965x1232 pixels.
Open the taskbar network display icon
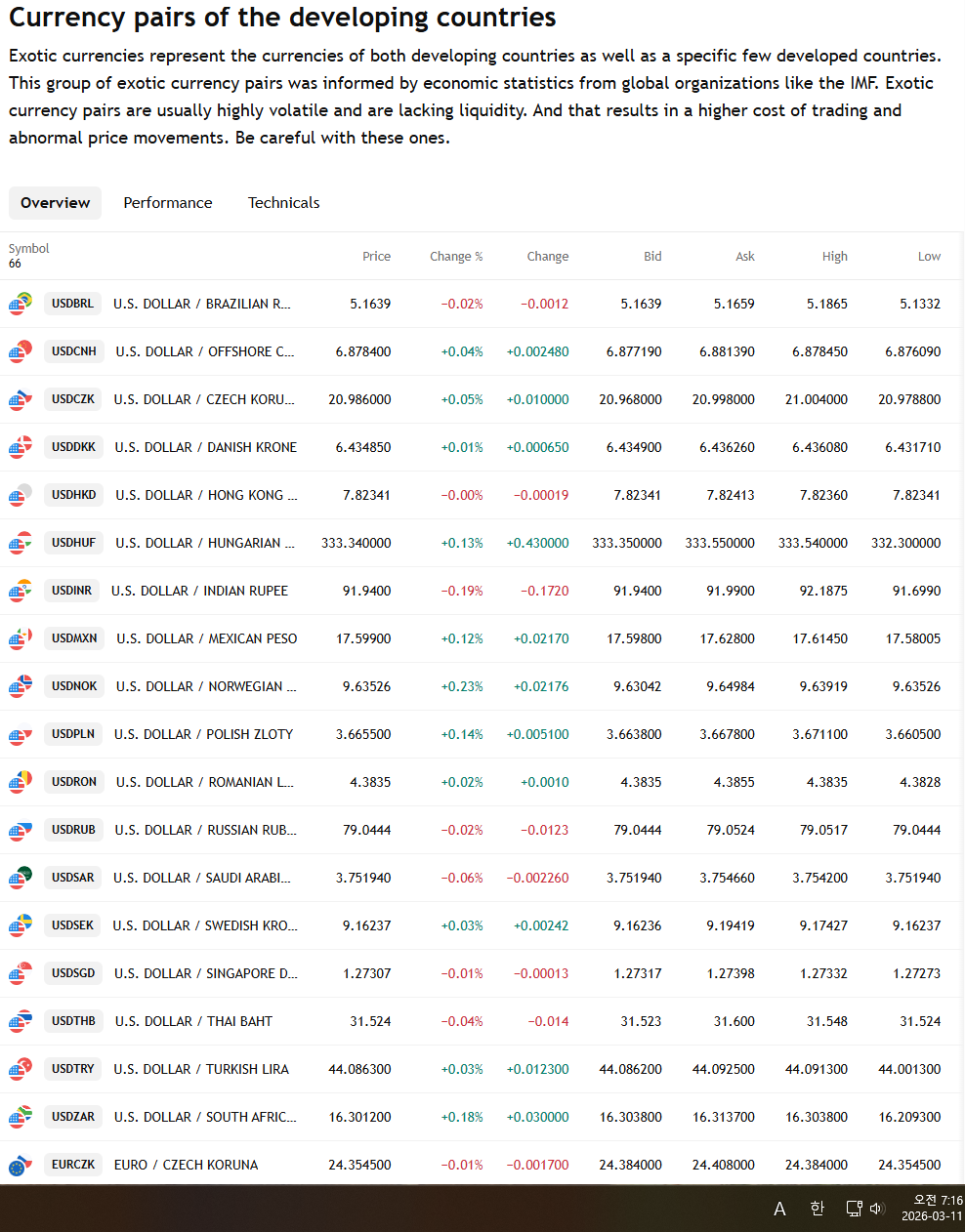pyautogui.click(x=854, y=1209)
